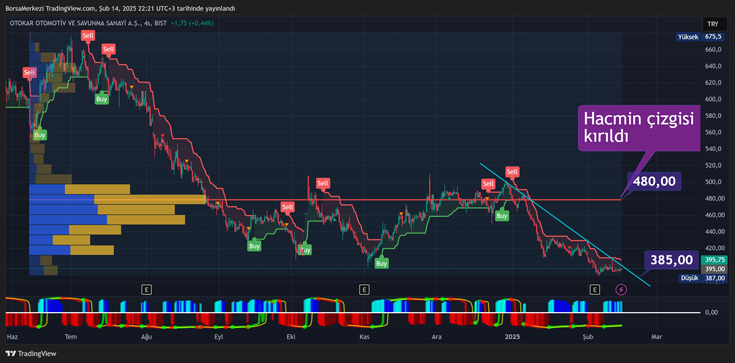Click the BorsaMerkezi TradingView.com publication header text

tap(120, 8)
